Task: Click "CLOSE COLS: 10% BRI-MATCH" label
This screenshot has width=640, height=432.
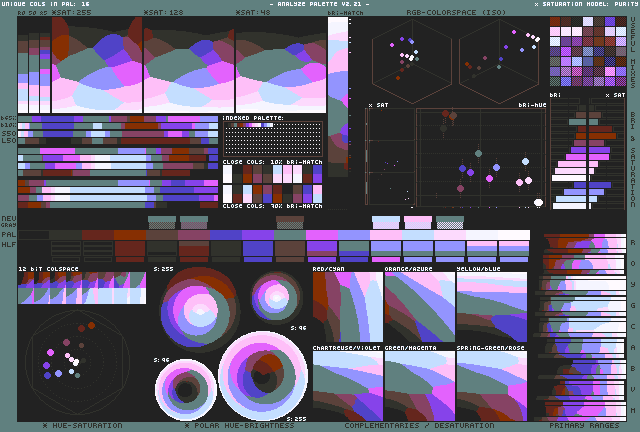Action: point(273,162)
